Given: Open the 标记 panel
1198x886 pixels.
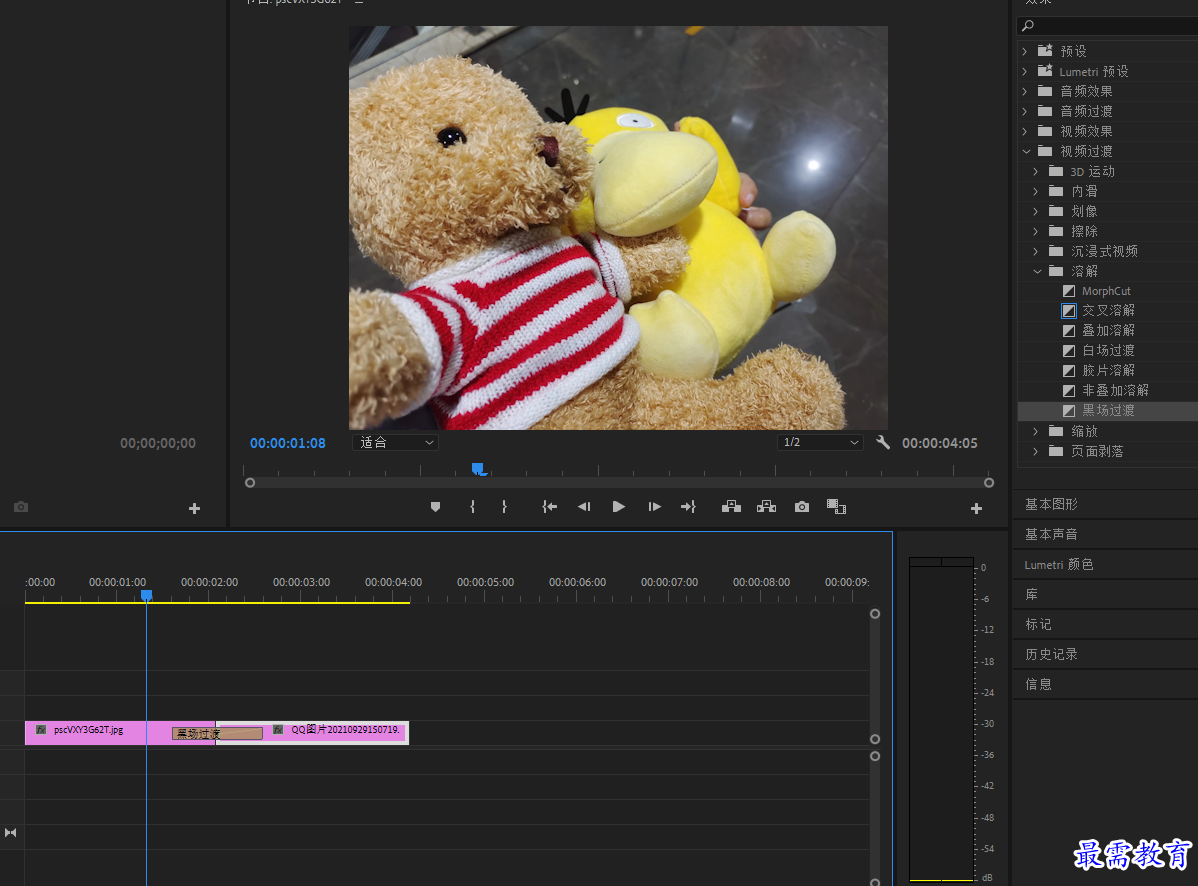Looking at the screenshot, I should click(1038, 624).
